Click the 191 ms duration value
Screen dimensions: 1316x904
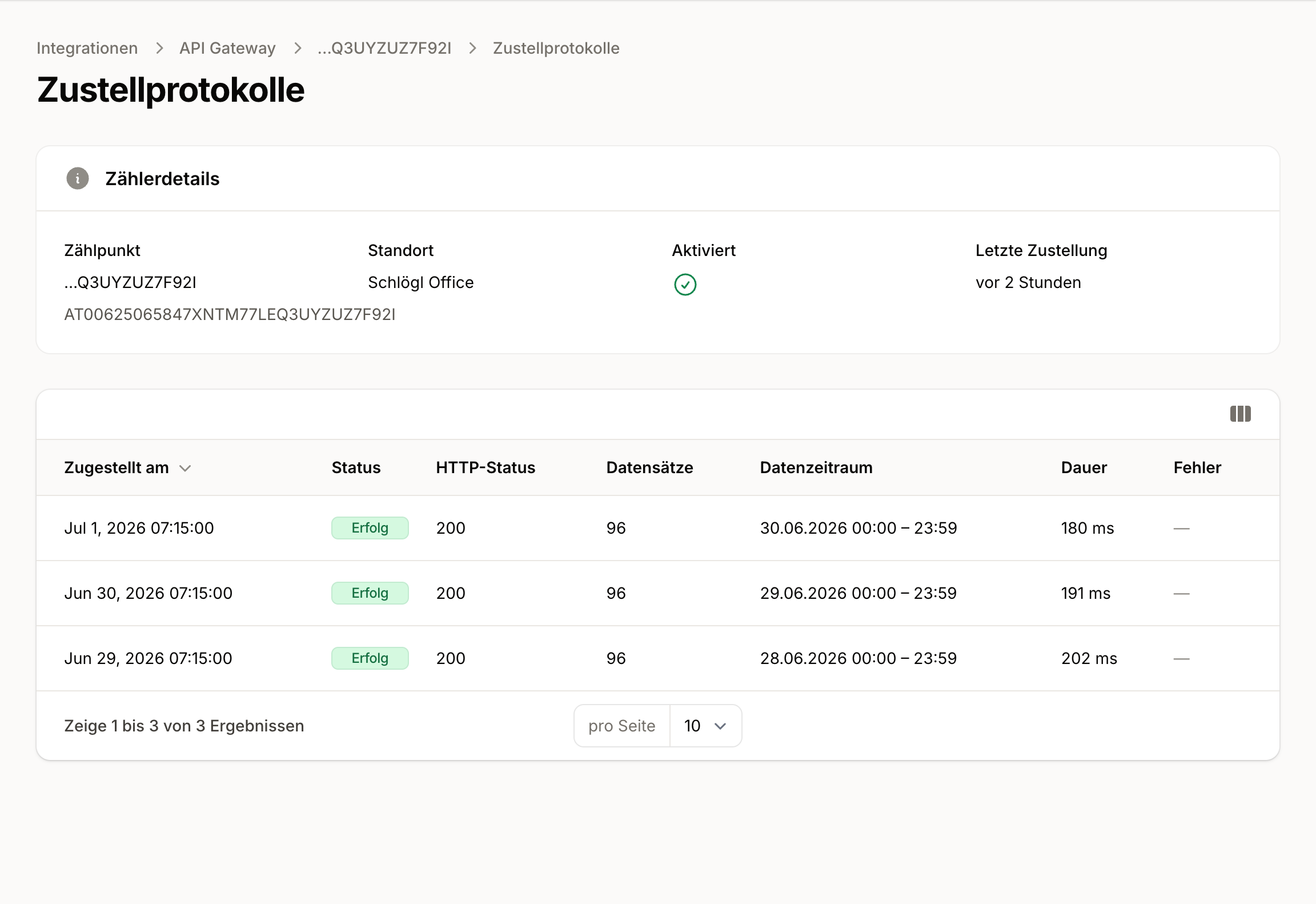coord(1086,593)
